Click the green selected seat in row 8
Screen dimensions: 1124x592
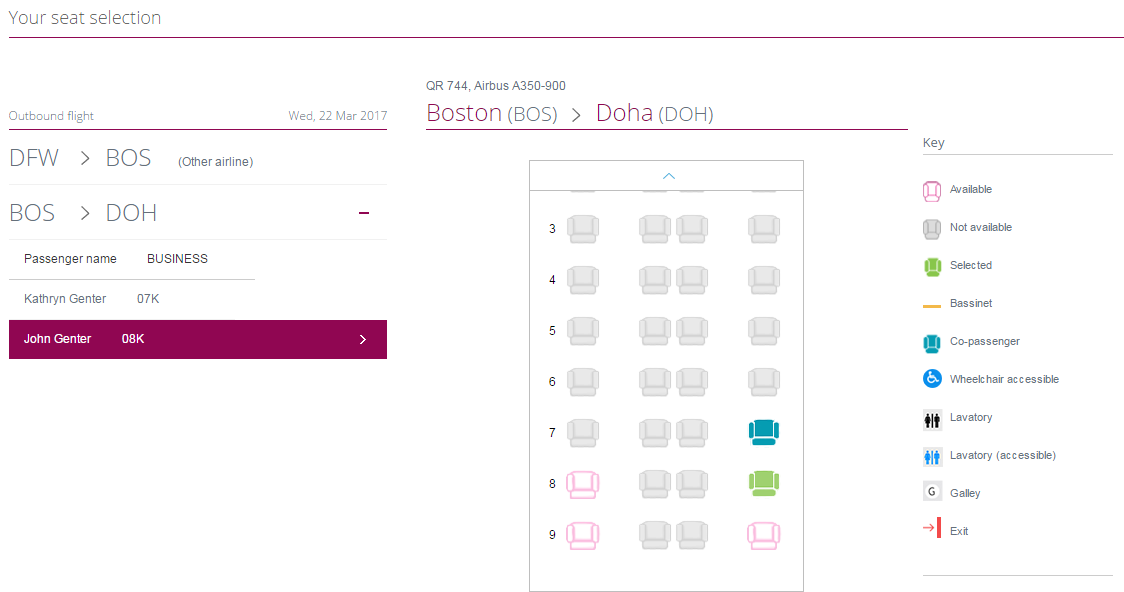tap(763, 484)
